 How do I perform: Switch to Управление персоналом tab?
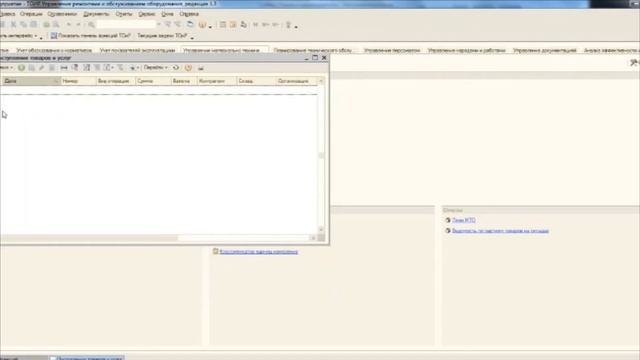coord(392,50)
